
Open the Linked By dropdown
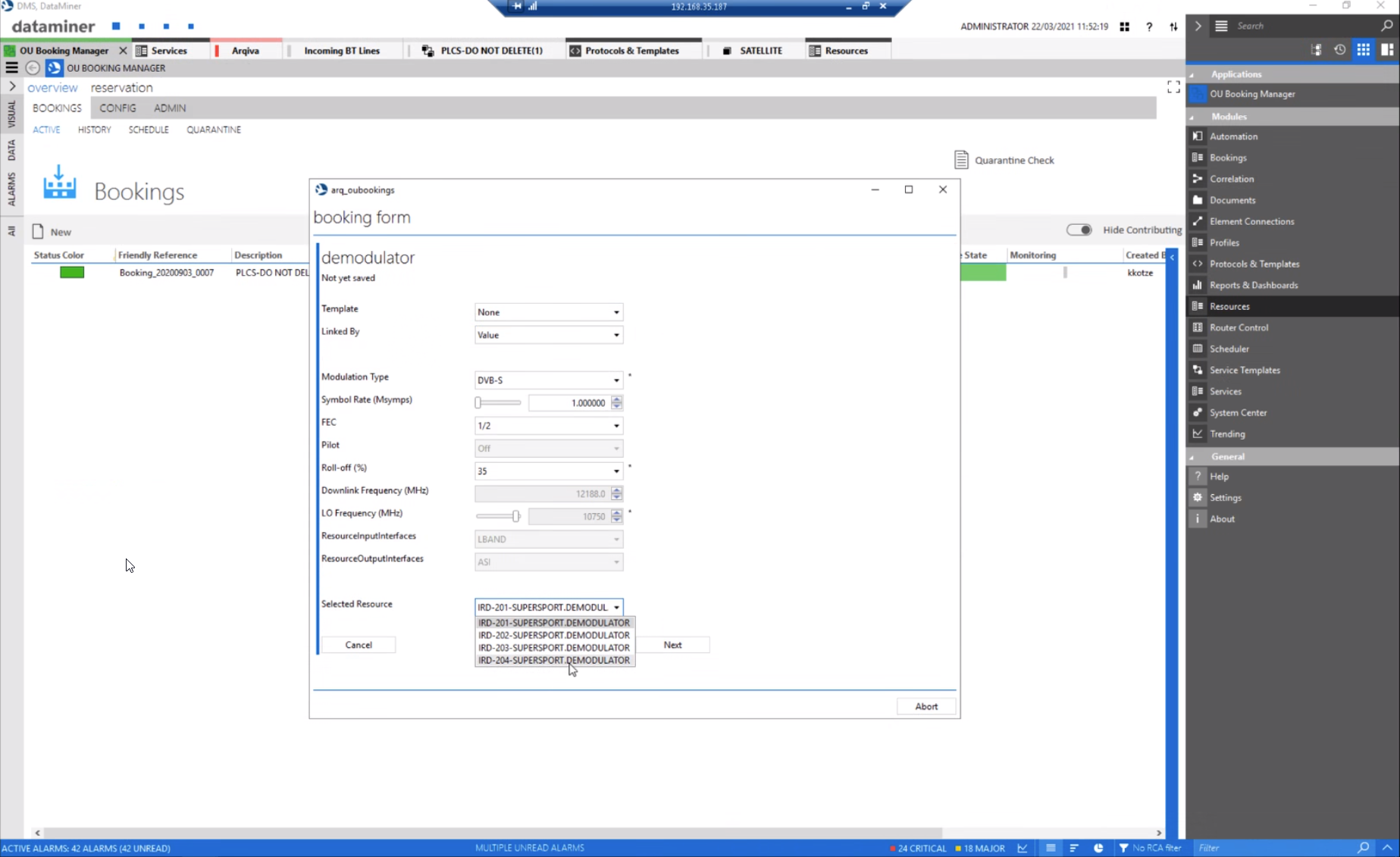point(549,335)
